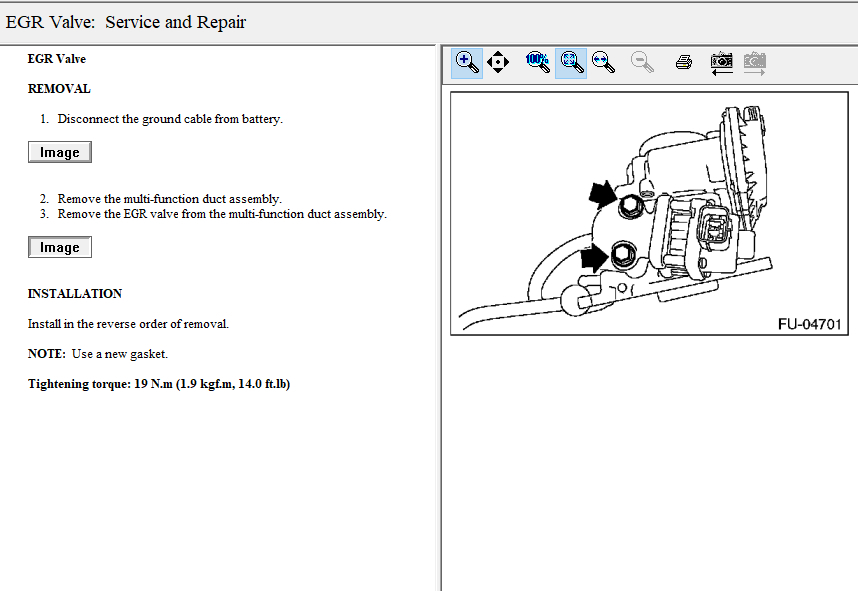Open Image button under step 3
Screen dimensions: 858x591
[60, 247]
